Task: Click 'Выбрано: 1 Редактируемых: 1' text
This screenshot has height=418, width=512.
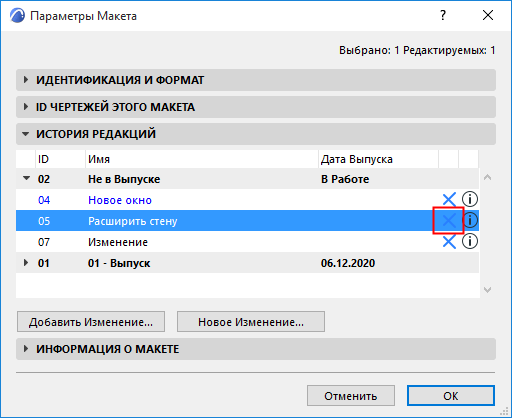Action: tap(417, 50)
